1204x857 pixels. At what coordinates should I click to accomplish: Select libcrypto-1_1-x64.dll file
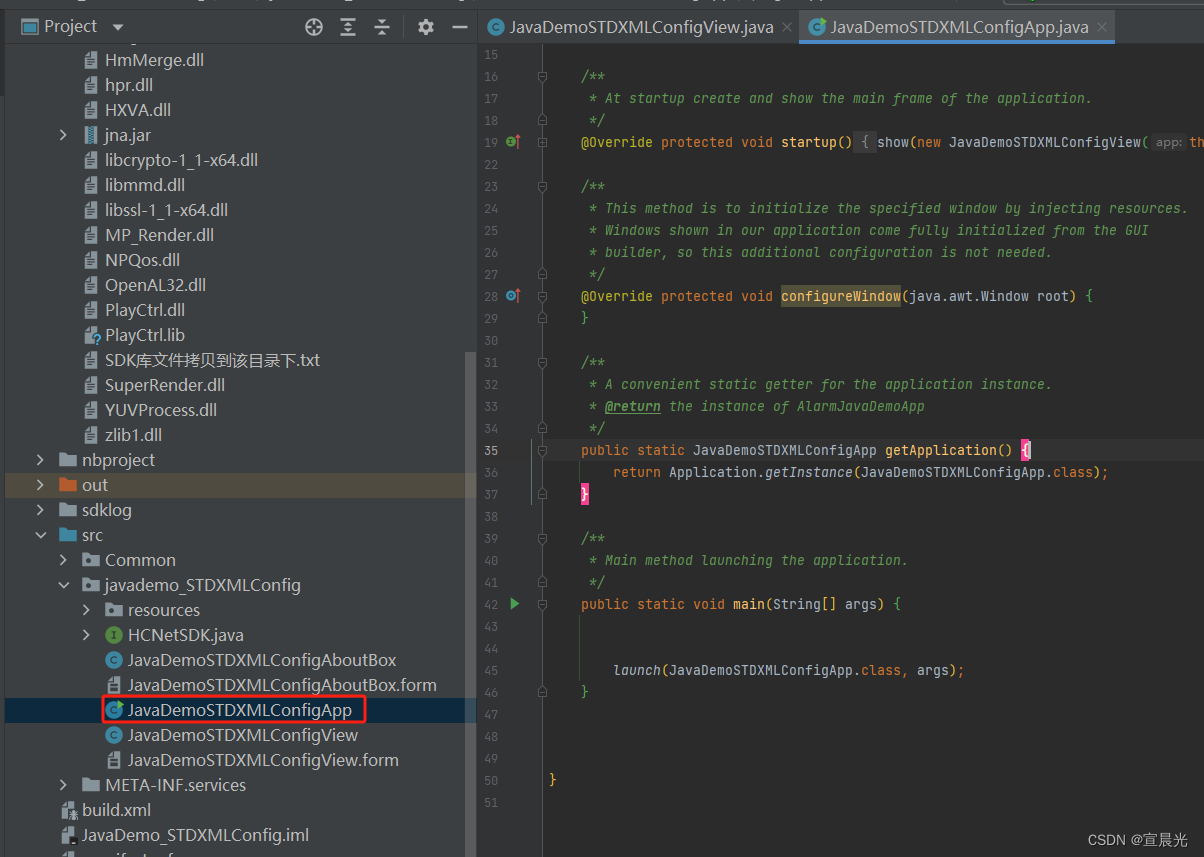[x=182, y=160]
